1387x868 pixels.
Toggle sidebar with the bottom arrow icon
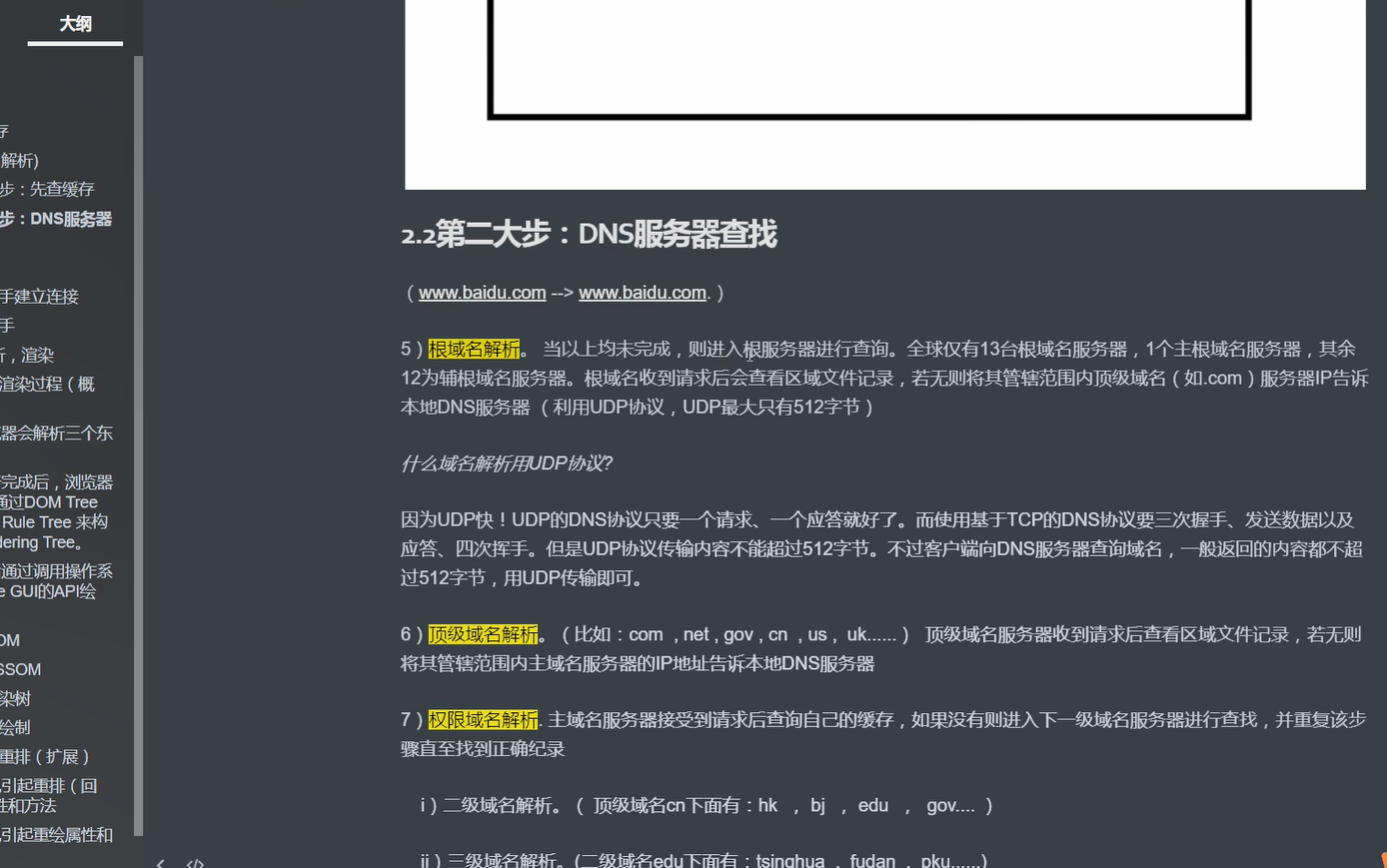(161, 863)
